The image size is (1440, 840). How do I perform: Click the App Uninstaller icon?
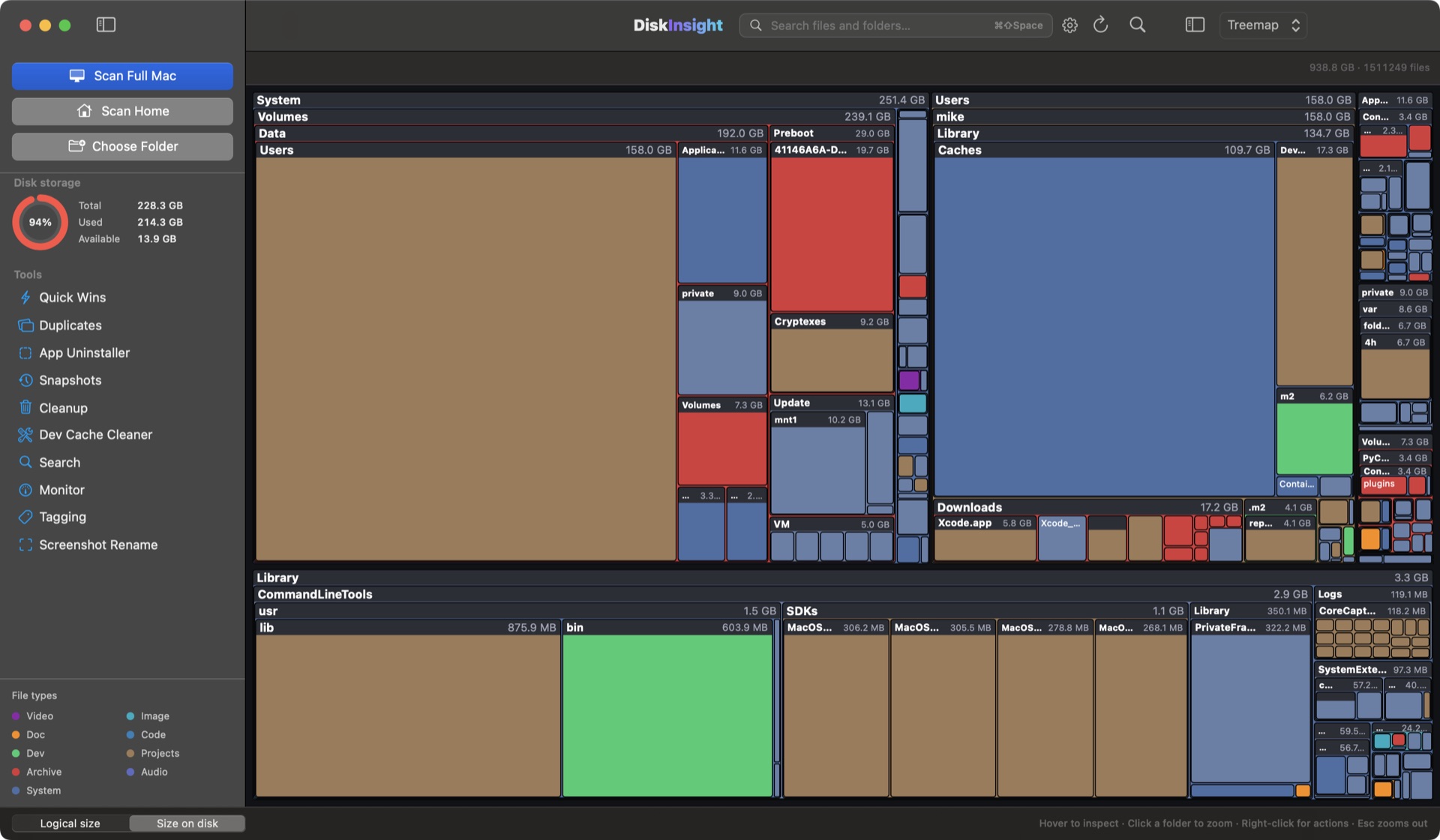tap(25, 353)
